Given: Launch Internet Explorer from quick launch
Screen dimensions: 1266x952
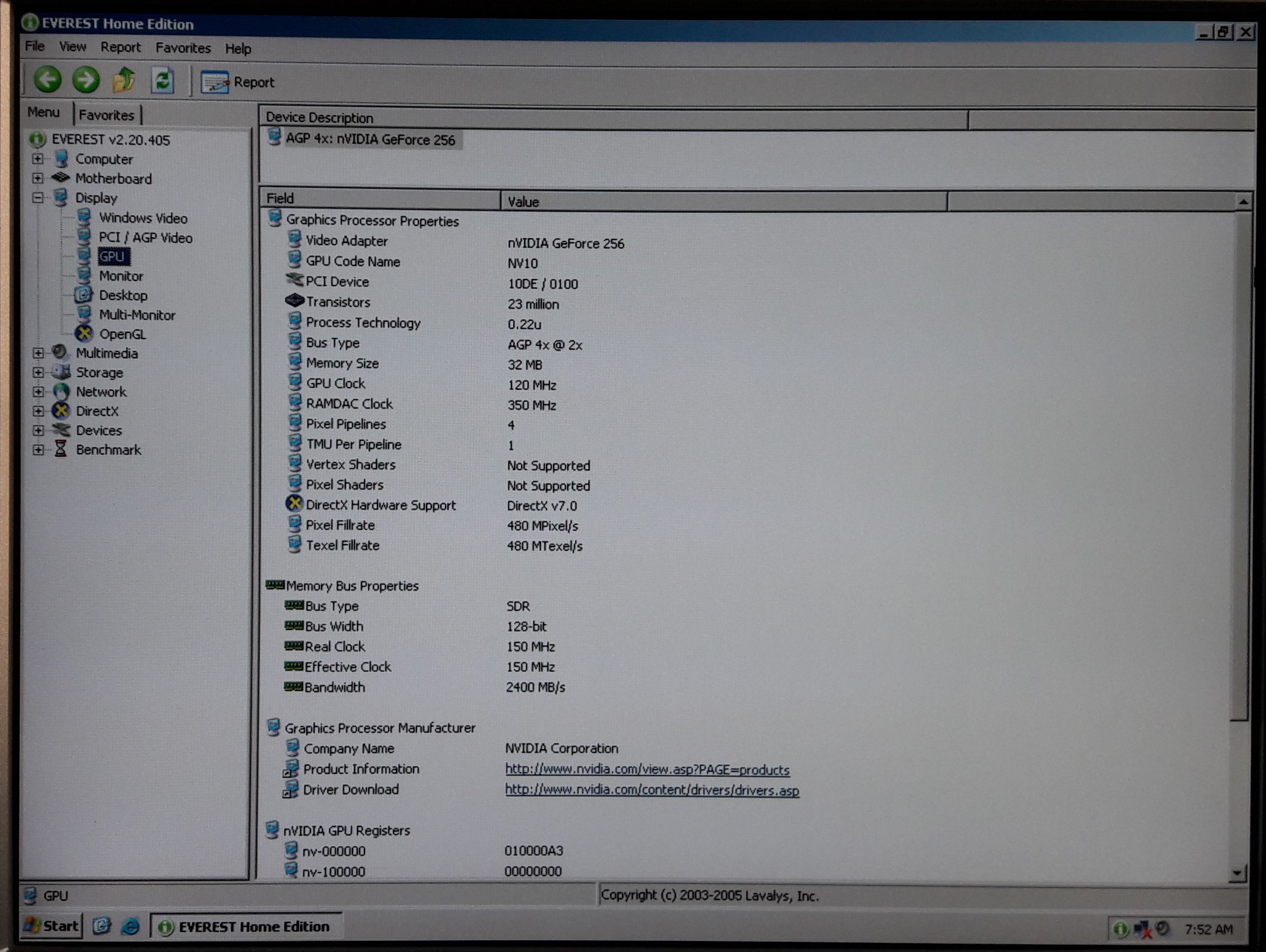Looking at the screenshot, I should pyautogui.click(x=130, y=927).
